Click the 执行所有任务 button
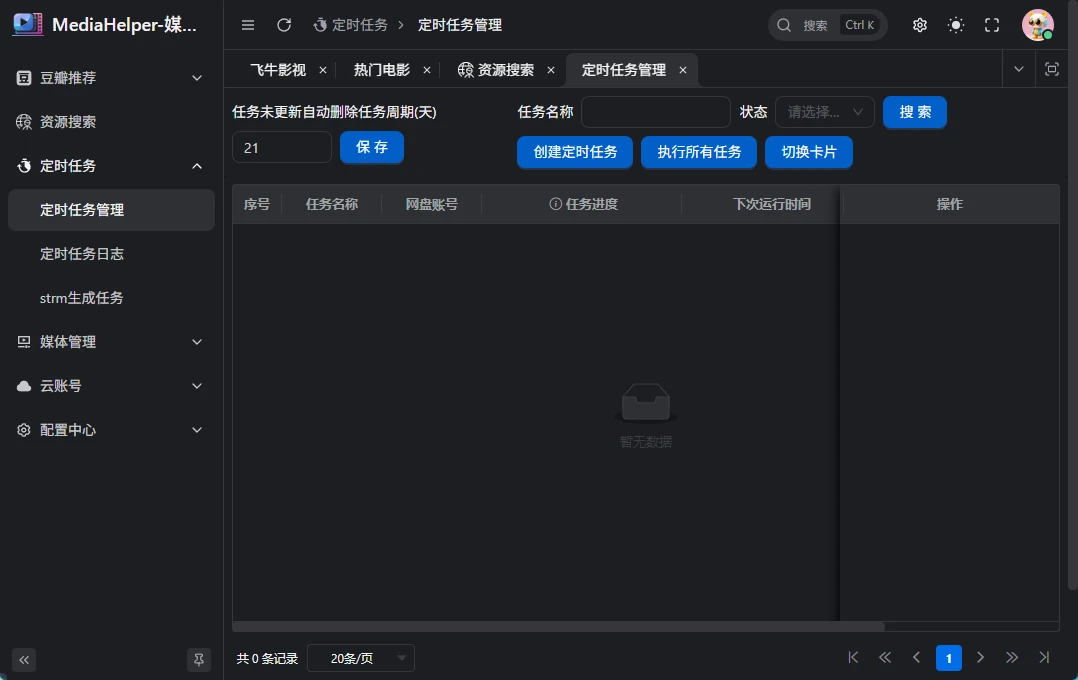Viewport: 1078px width, 680px height. pos(699,152)
